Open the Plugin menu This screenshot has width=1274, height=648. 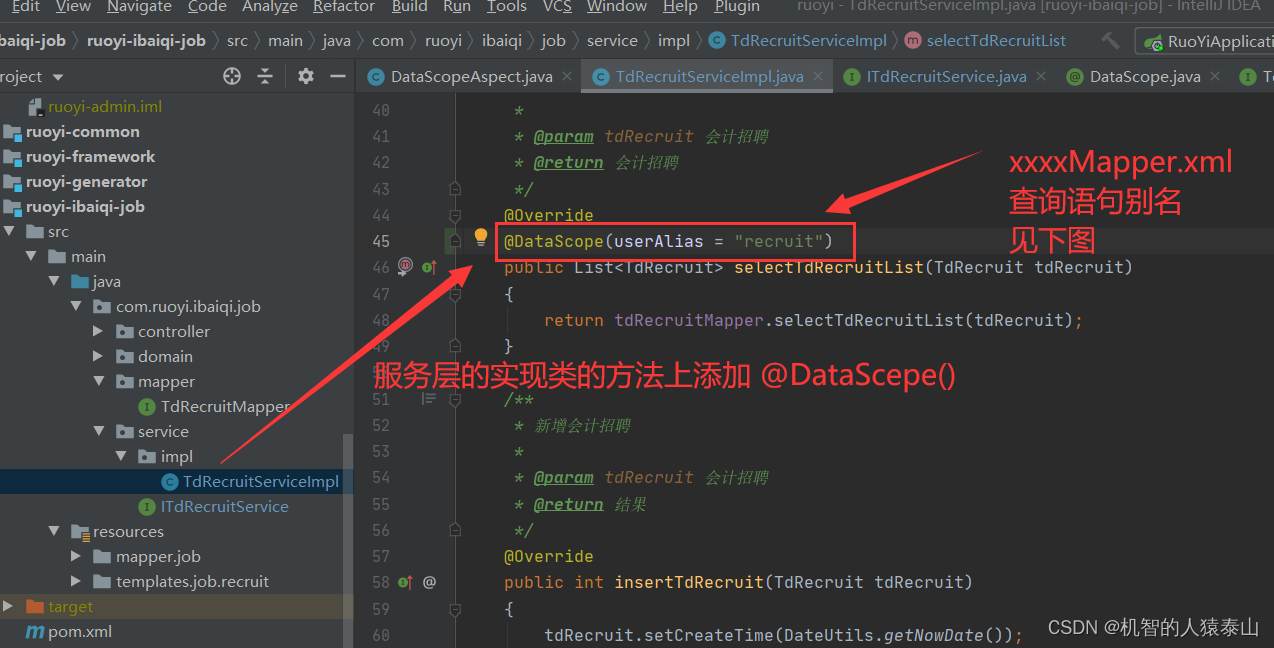(x=737, y=7)
